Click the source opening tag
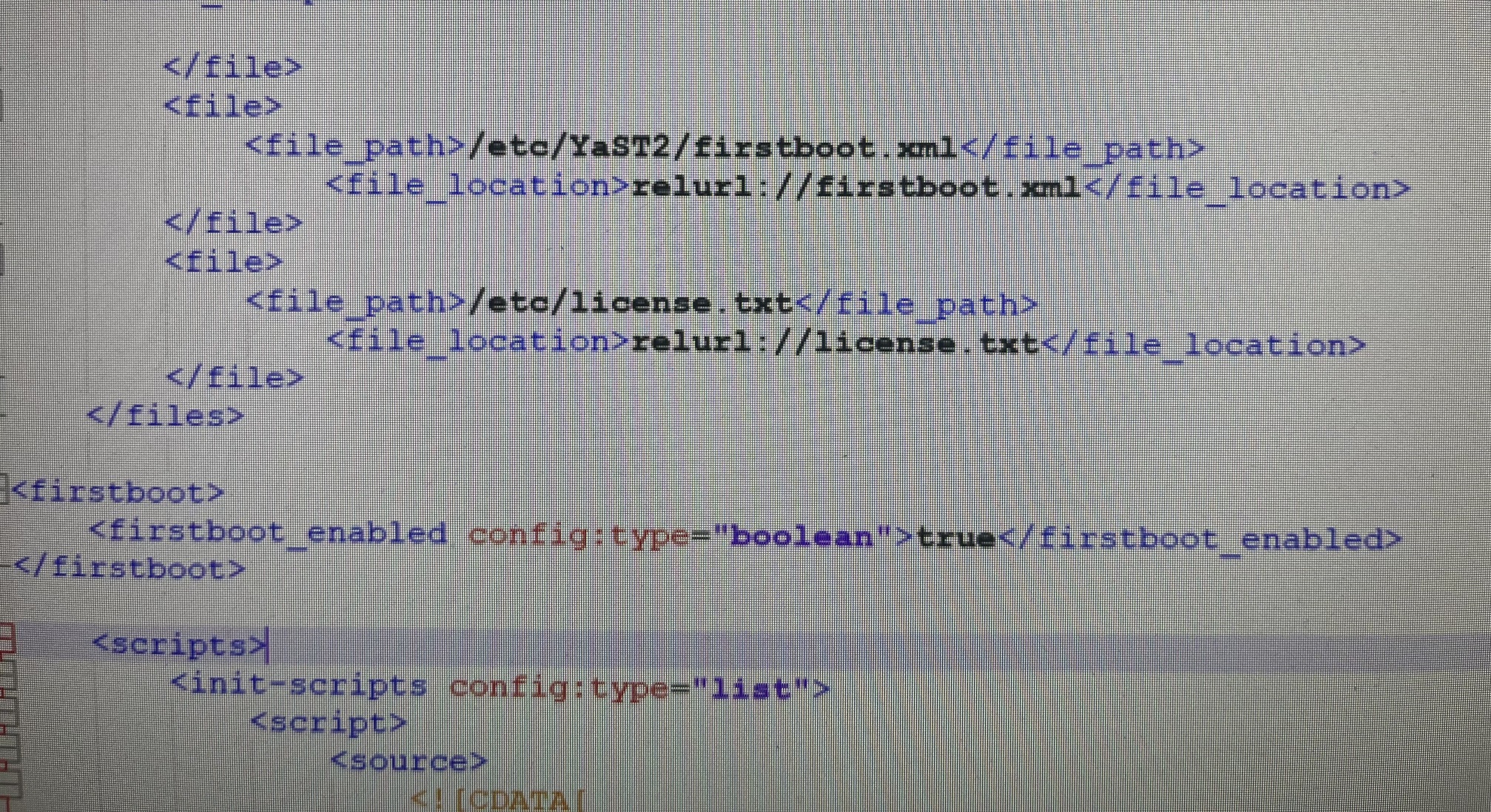The width and height of the screenshot is (1491, 812). (x=408, y=761)
